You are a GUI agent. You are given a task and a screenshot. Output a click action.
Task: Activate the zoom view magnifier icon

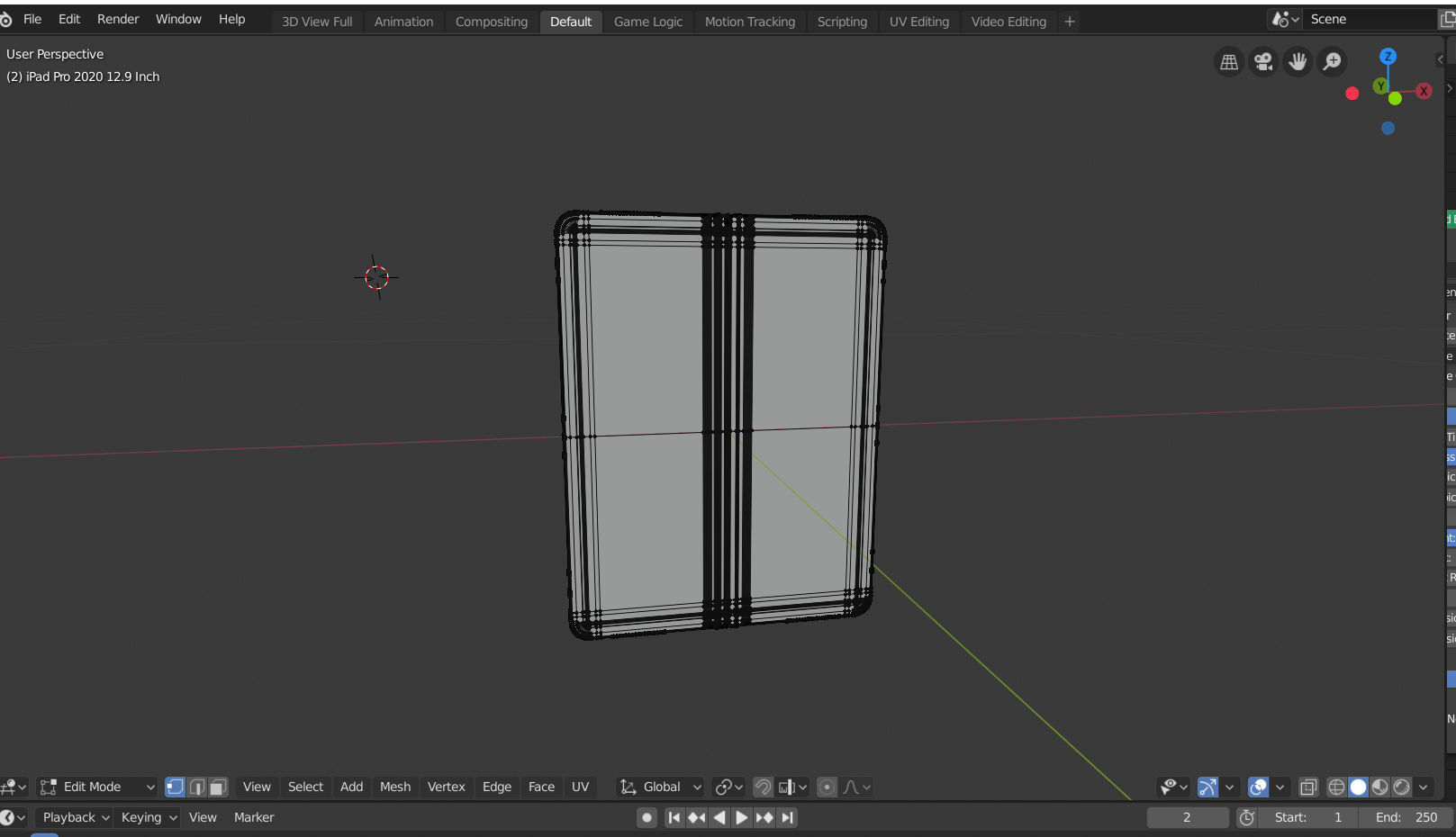1332,61
